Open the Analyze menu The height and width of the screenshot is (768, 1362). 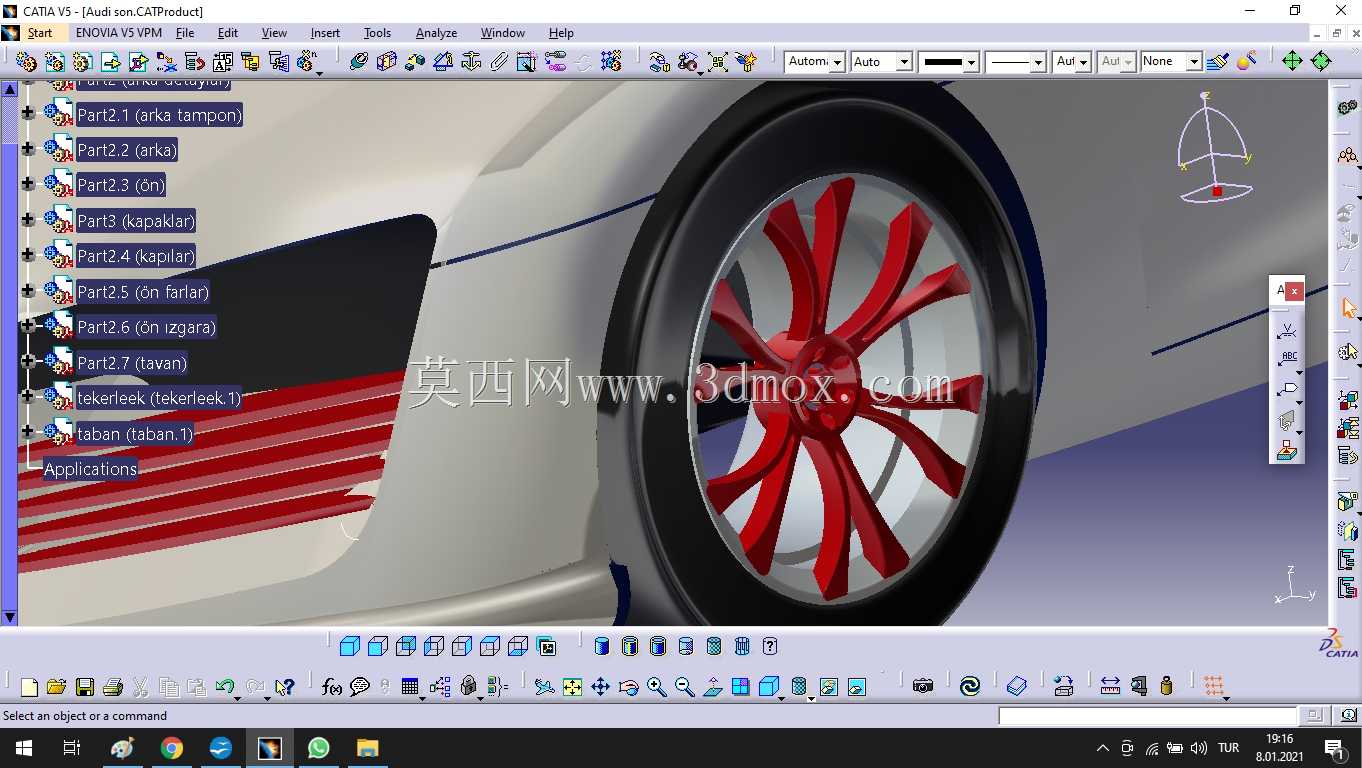(436, 33)
